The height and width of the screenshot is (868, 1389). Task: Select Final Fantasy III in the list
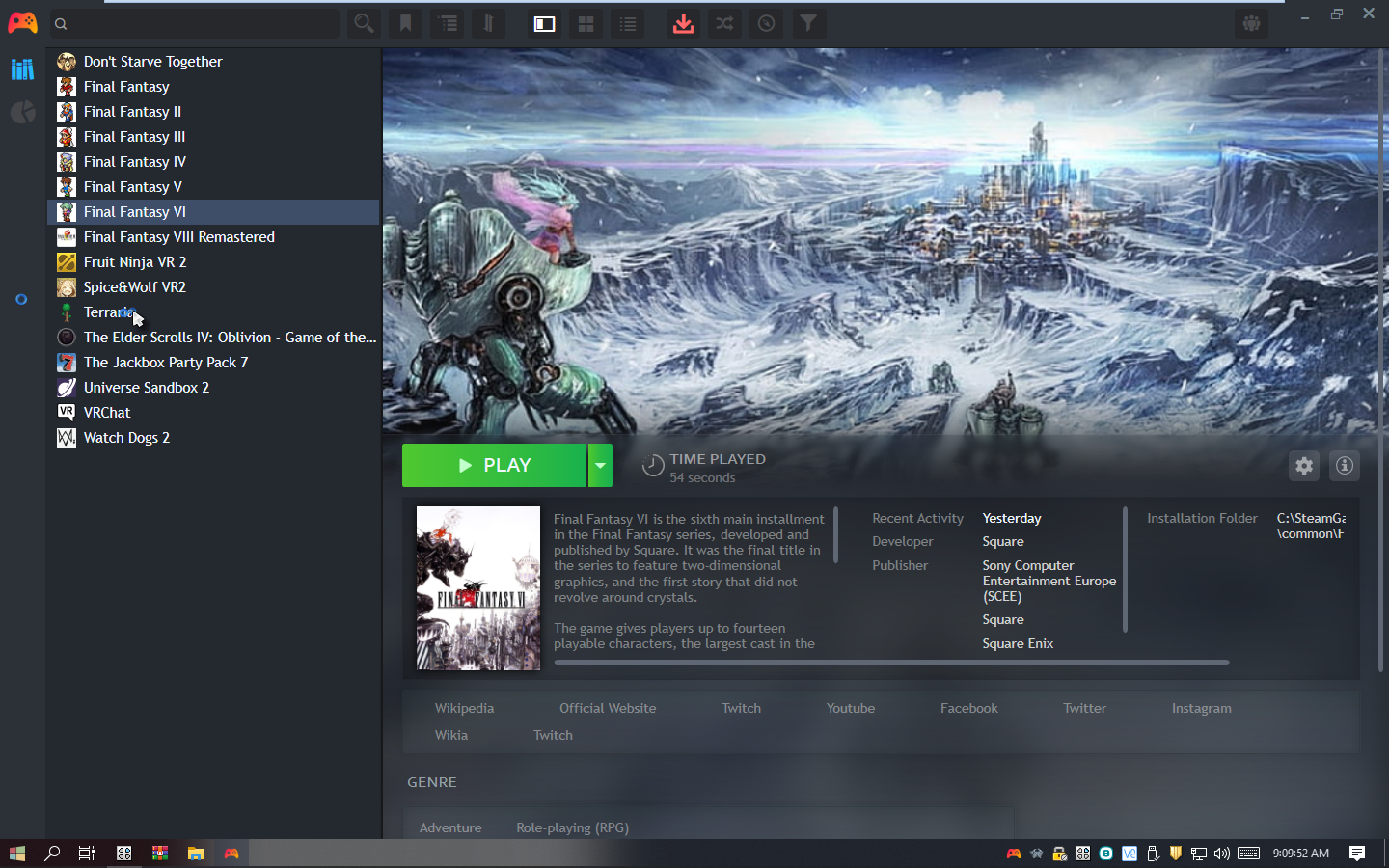coord(213,137)
